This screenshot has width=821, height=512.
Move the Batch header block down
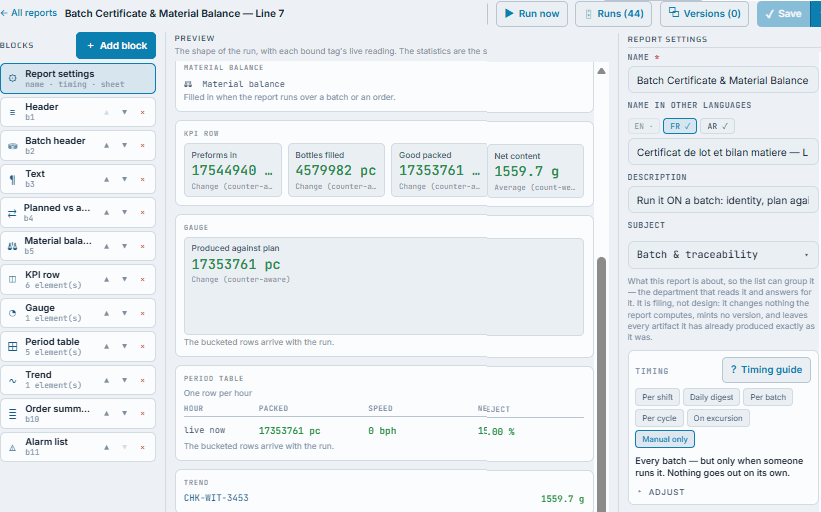pos(125,146)
